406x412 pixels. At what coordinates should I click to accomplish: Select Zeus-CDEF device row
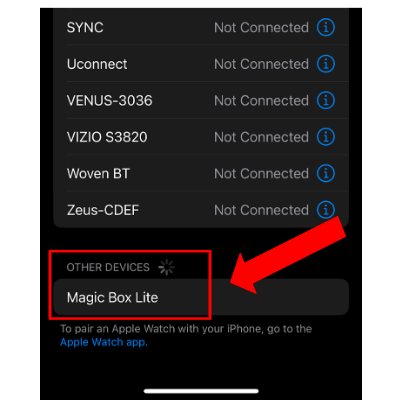[201, 210]
